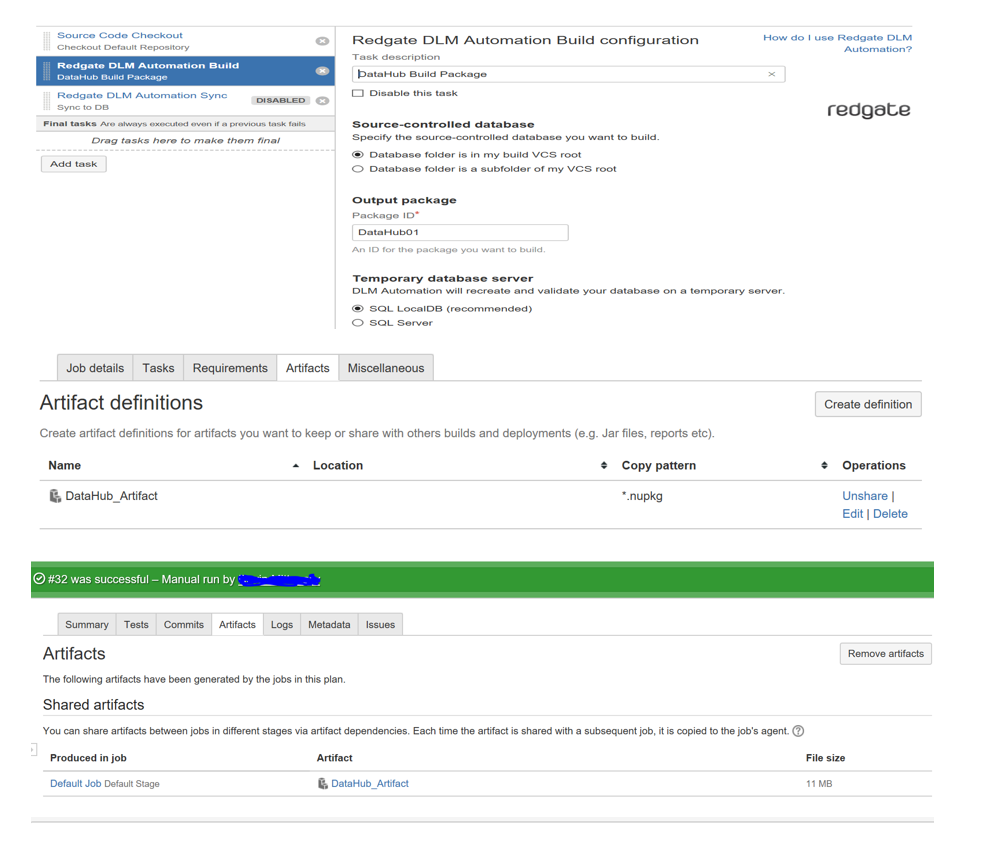Open the Commits tab
The image size is (999, 843).
(183, 624)
